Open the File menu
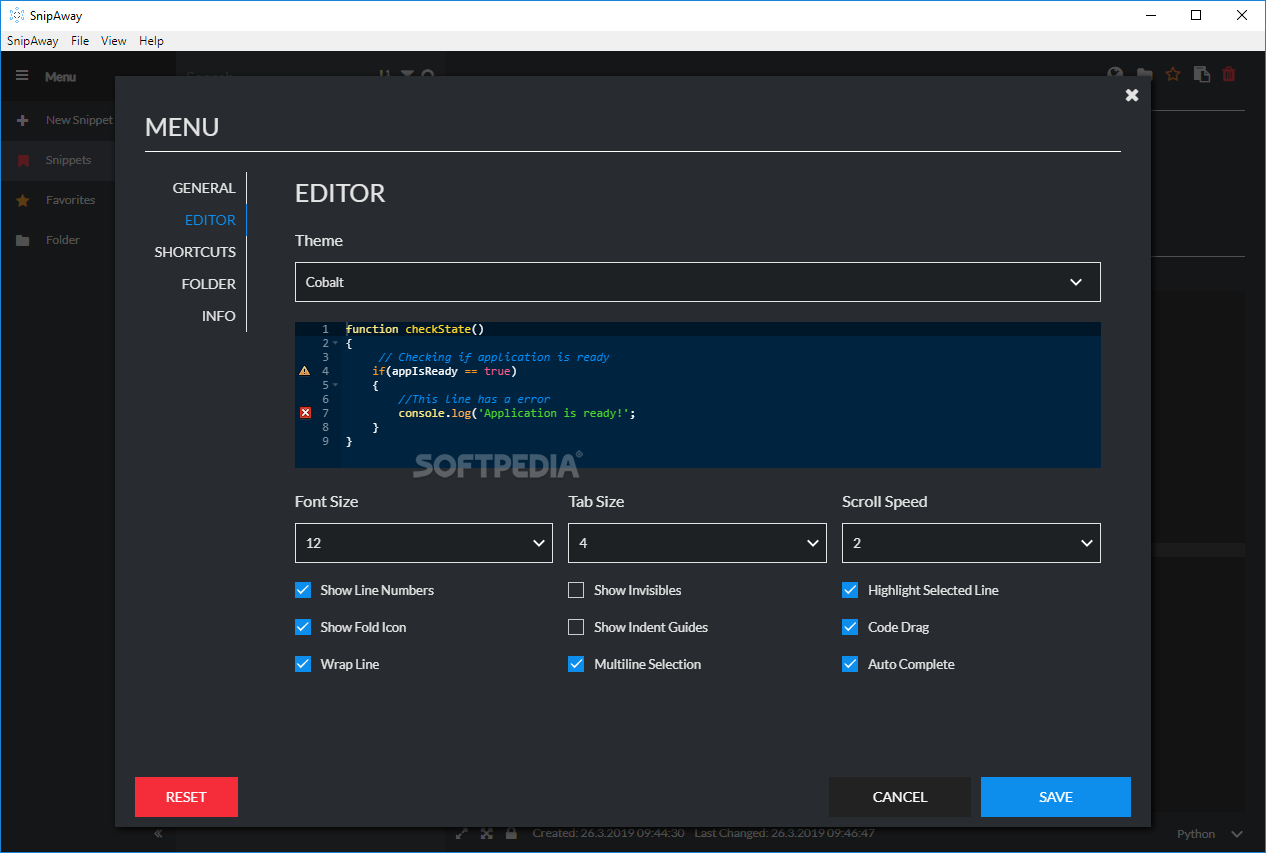 tap(80, 41)
